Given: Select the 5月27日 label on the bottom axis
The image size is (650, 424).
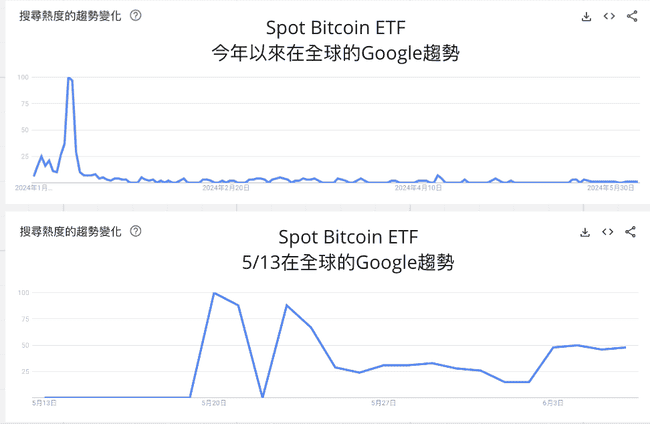Looking at the screenshot, I should [383, 403].
